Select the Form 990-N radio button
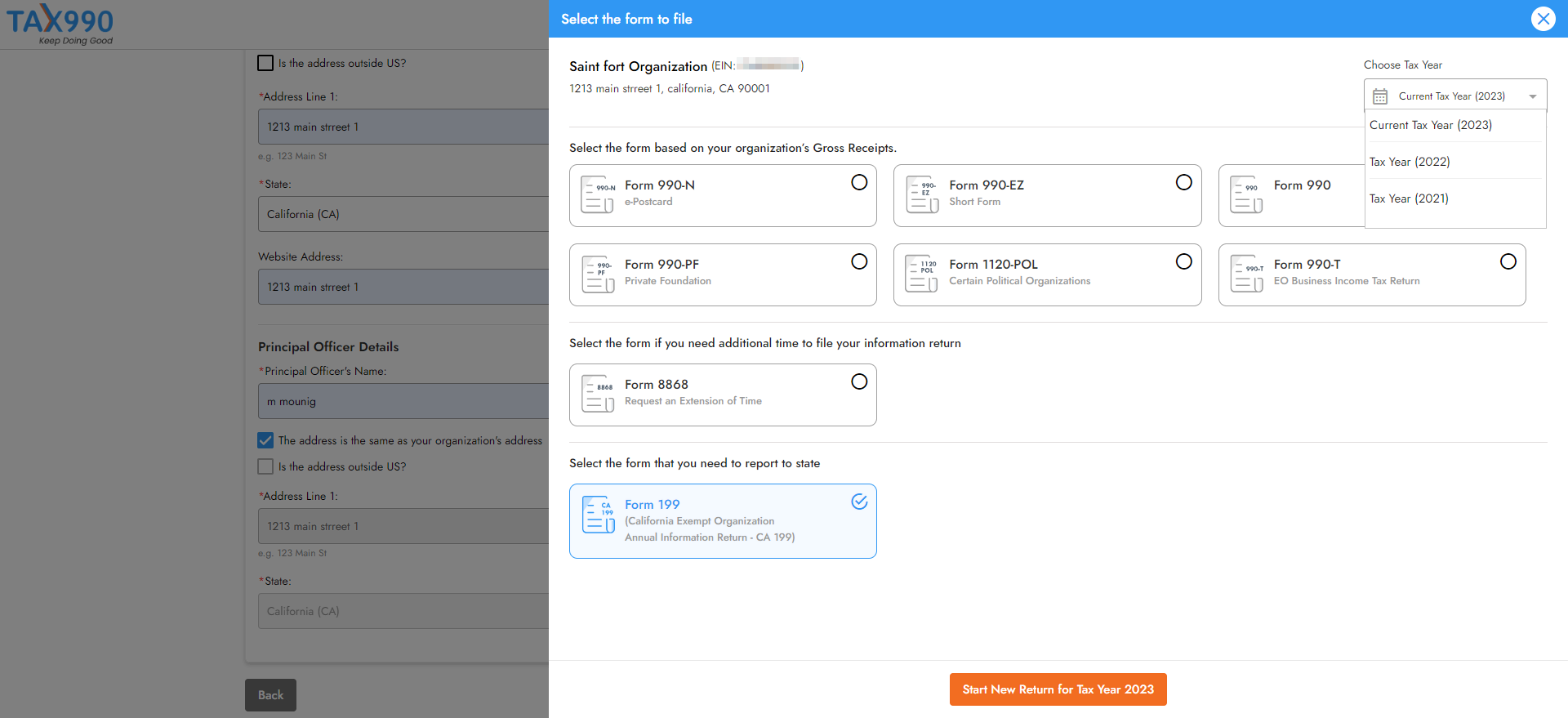 859,182
